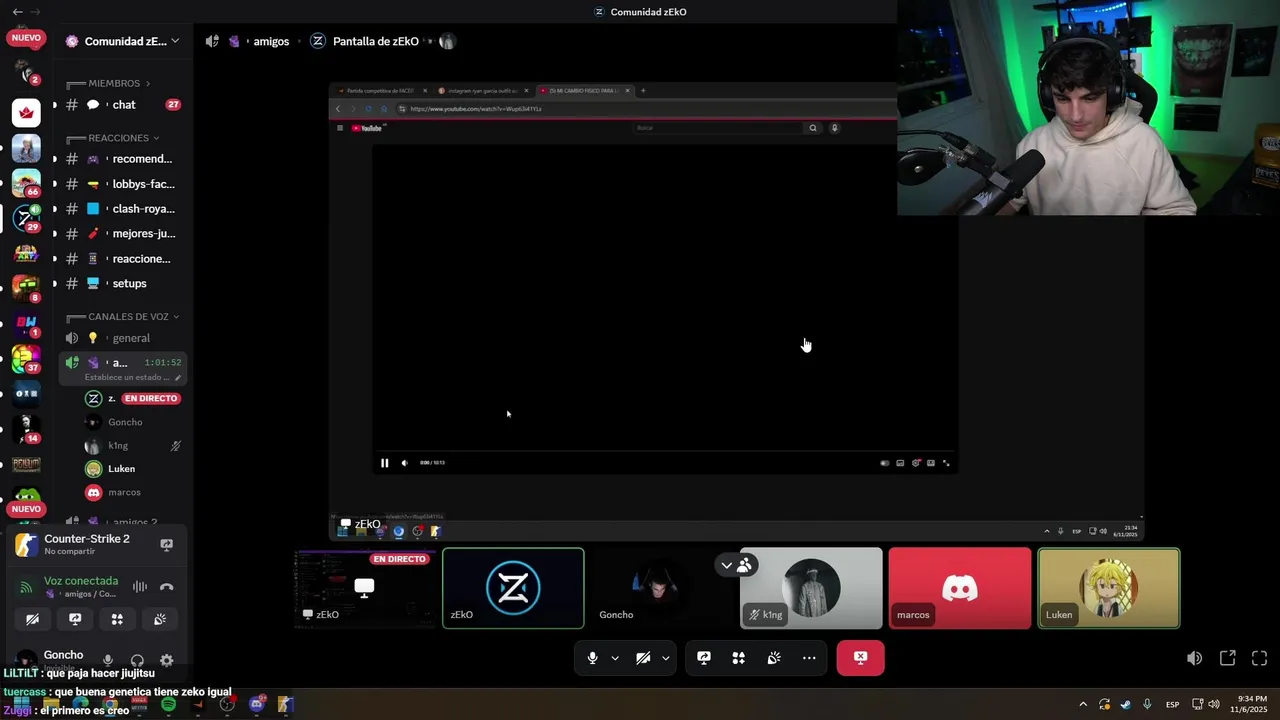1280x720 pixels.
Task: Stop watching stream red button
Action: point(860,658)
